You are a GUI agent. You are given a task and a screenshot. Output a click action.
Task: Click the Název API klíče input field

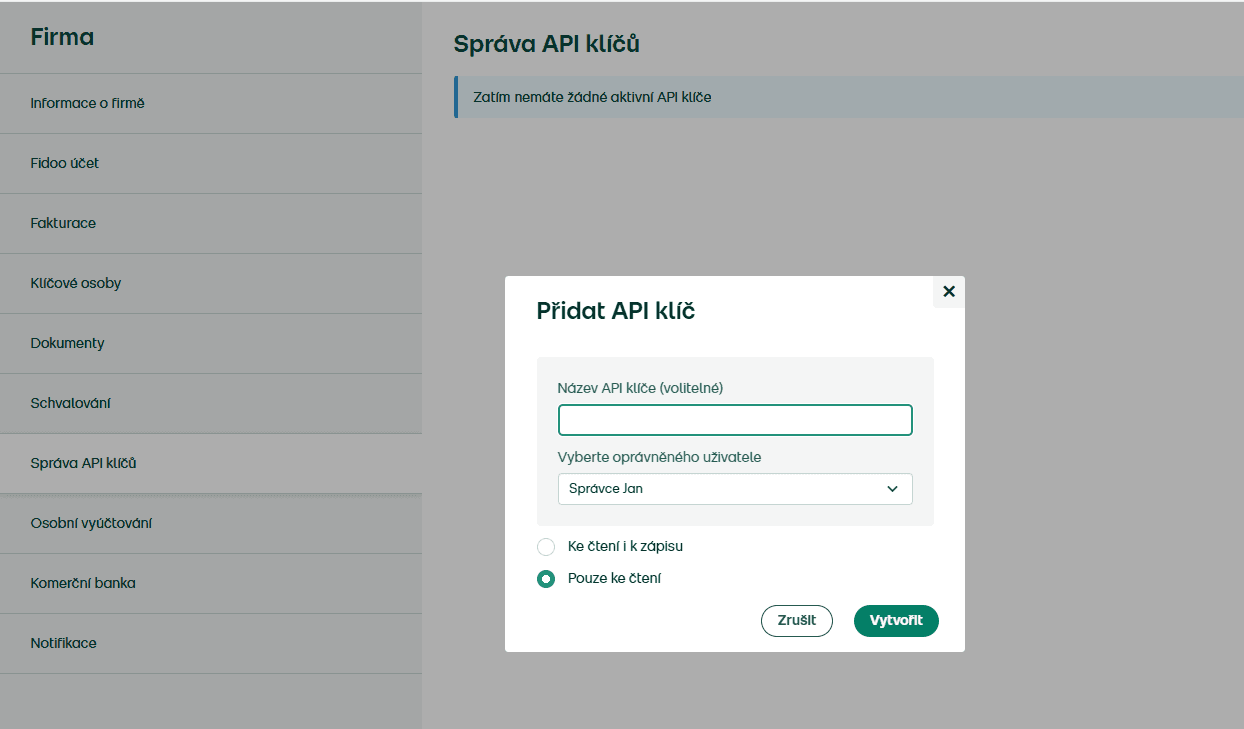734,420
